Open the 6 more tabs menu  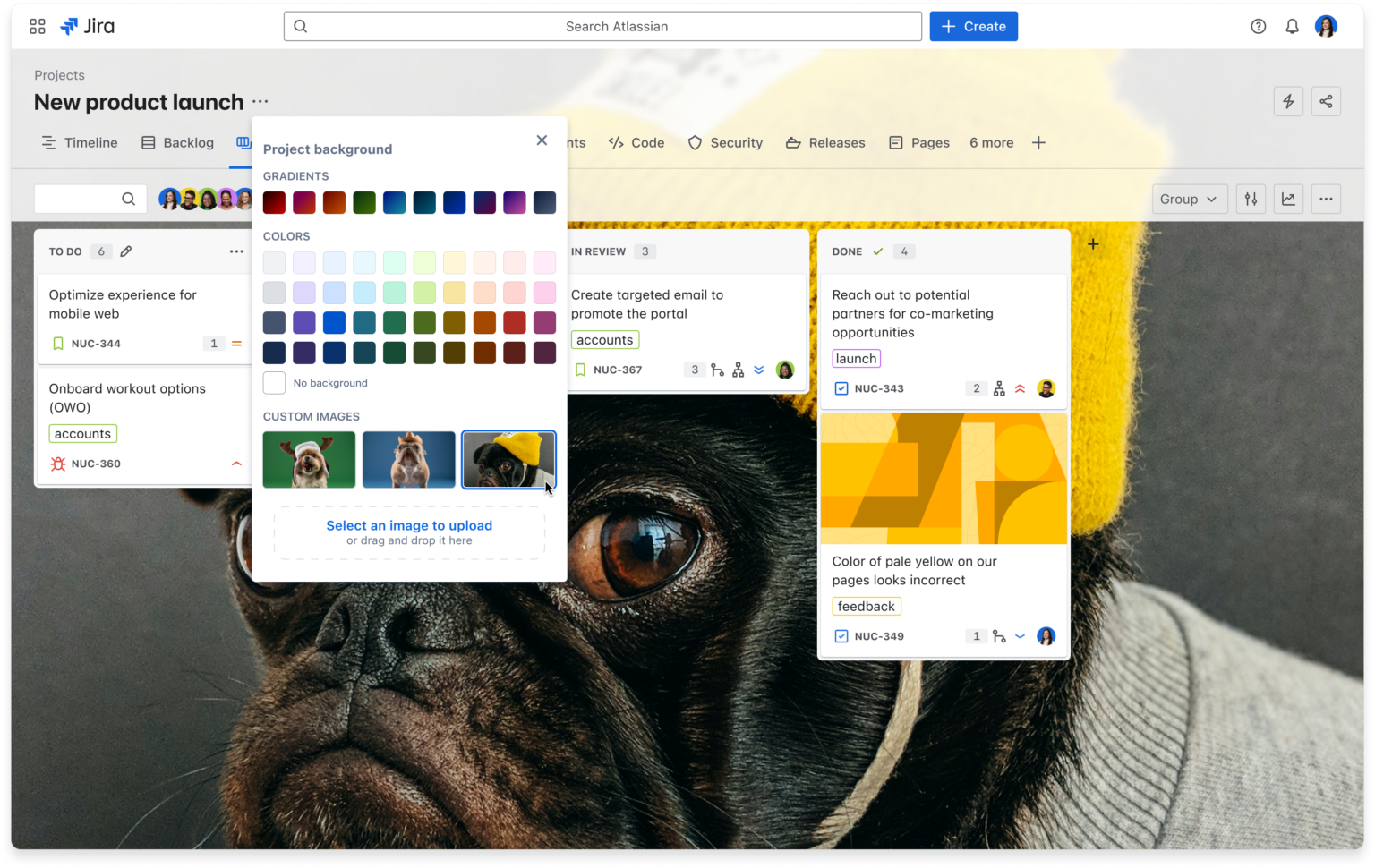(991, 143)
